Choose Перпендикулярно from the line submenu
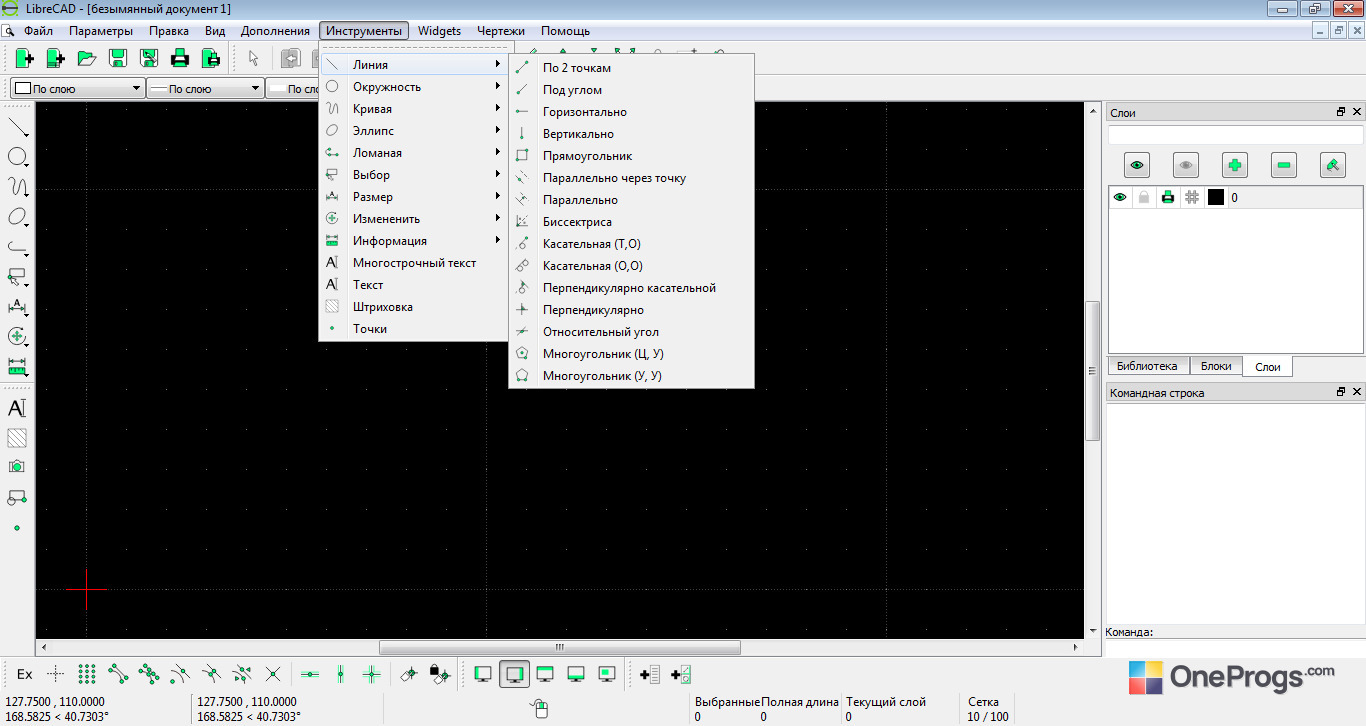Screen dimensions: 1366x726 tap(631, 310)
